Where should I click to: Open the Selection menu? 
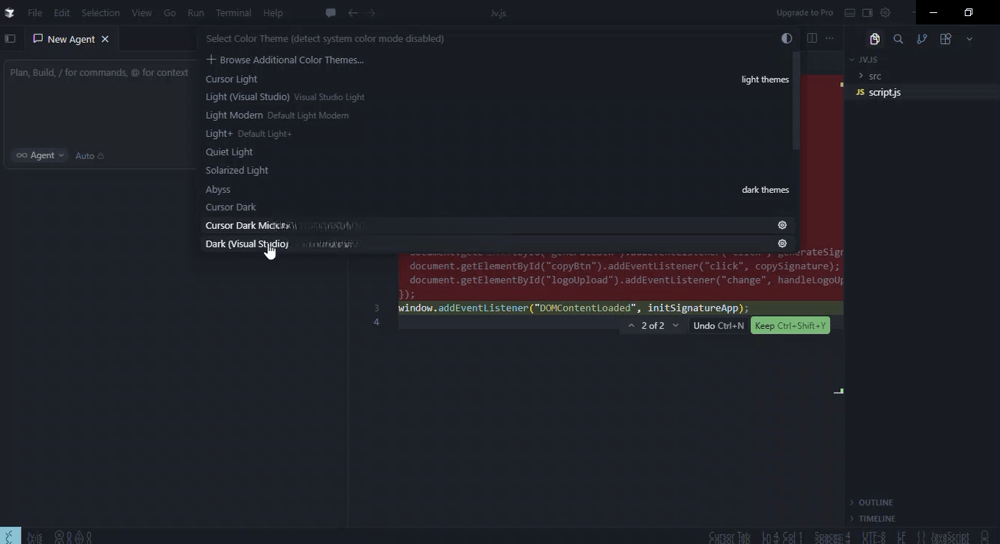100,13
